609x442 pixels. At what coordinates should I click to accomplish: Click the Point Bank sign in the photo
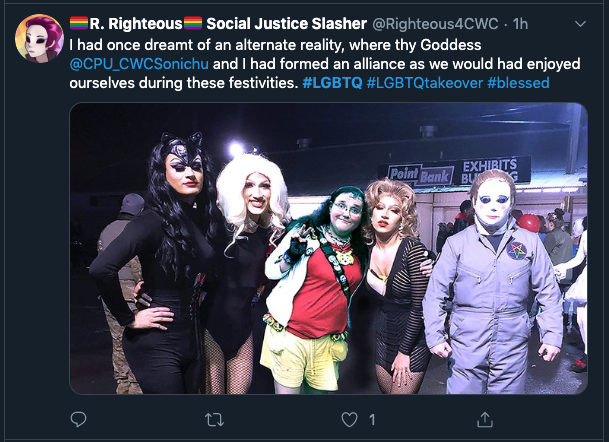click(421, 175)
